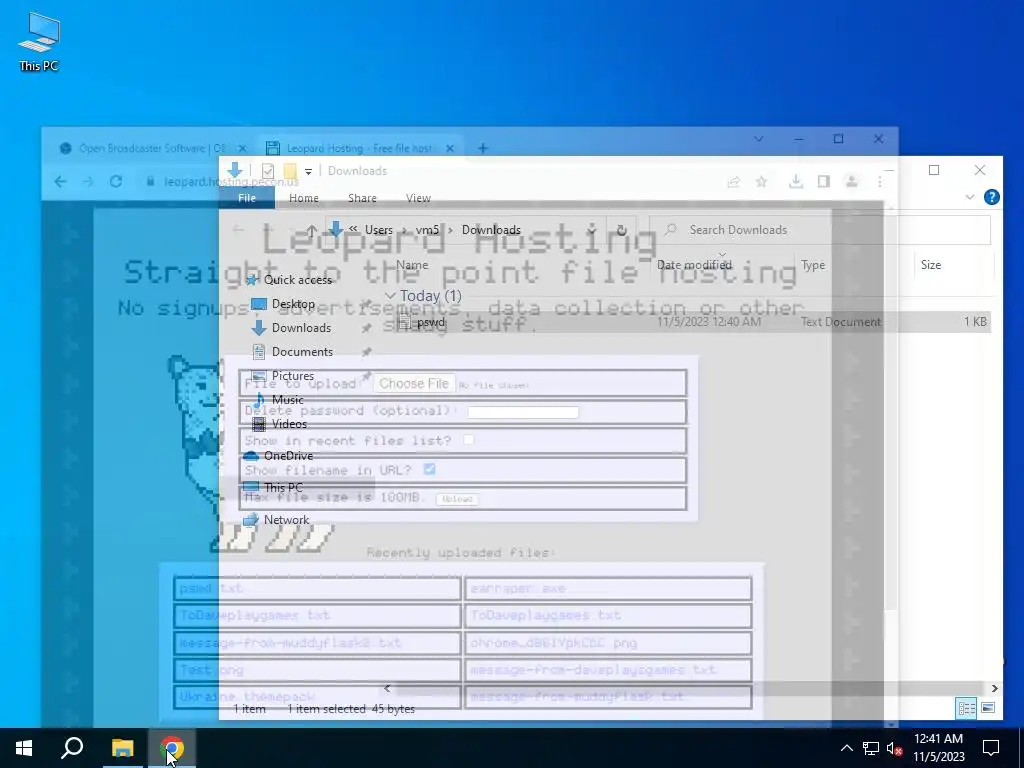
Task: Go up one folder level in Explorer
Action: click(312, 230)
